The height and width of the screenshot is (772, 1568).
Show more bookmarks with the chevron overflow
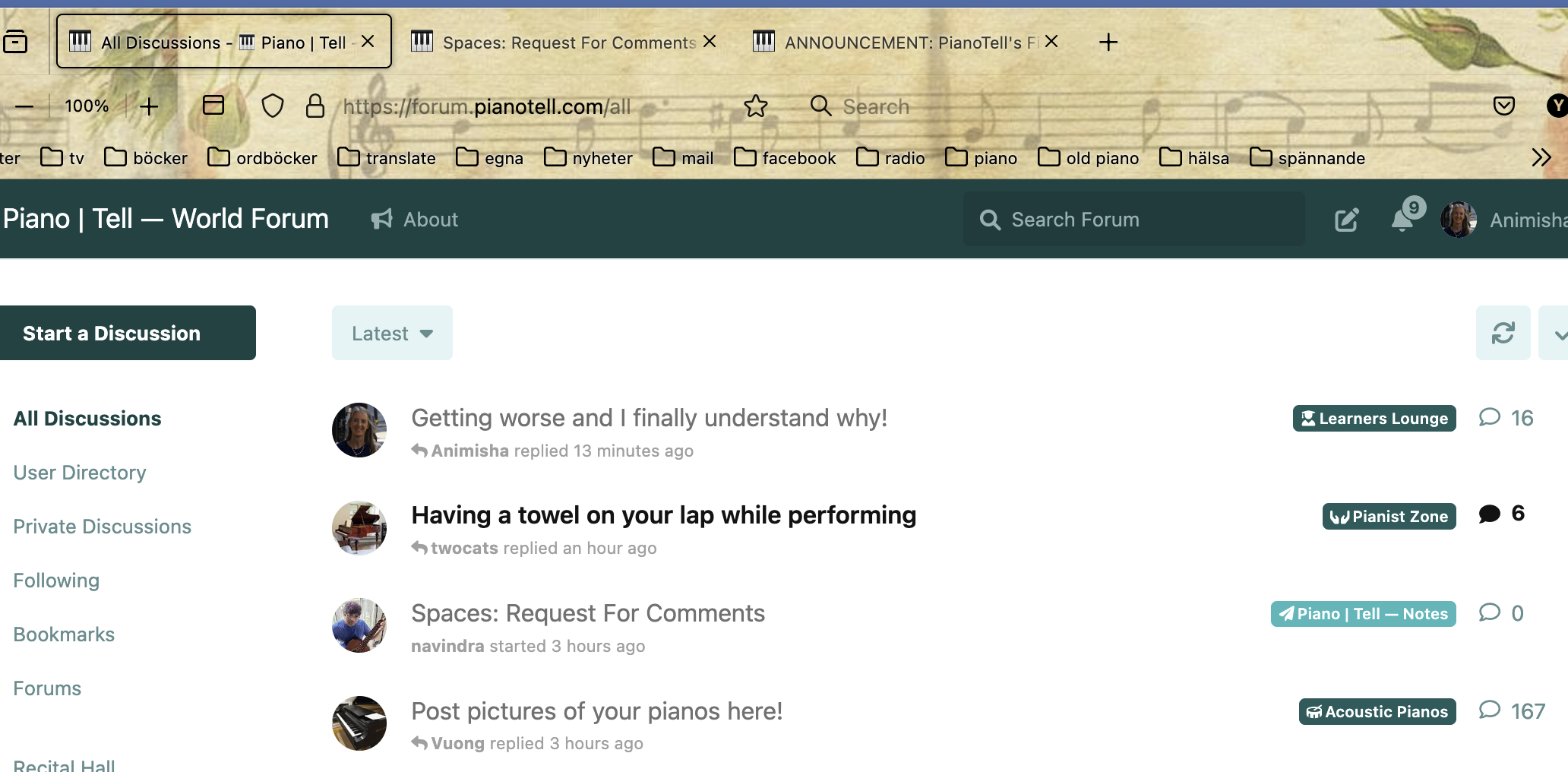pyautogui.click(x=1541, y=158)
